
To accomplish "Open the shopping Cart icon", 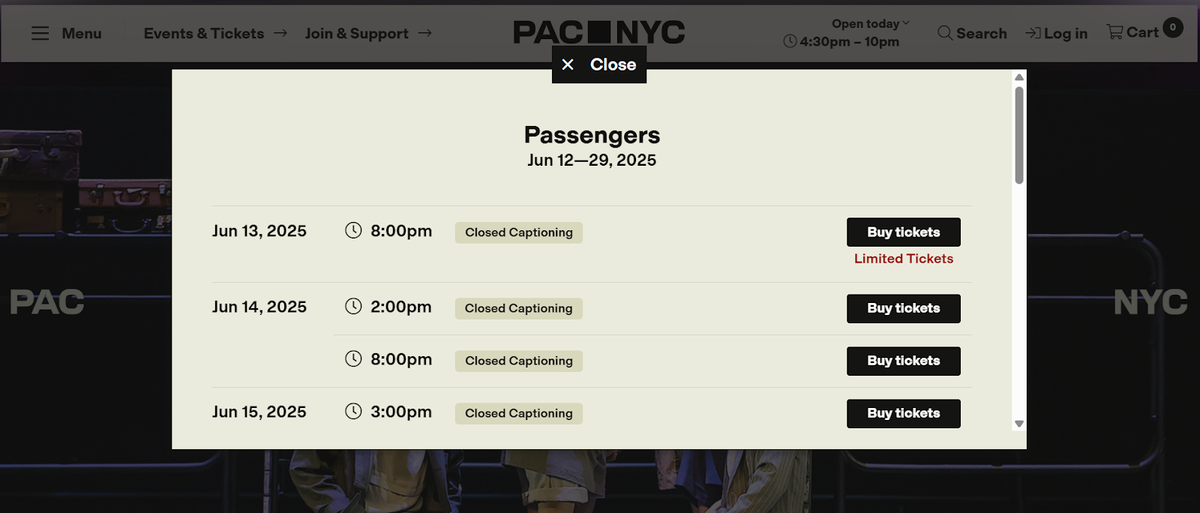I will [1115, 32].
